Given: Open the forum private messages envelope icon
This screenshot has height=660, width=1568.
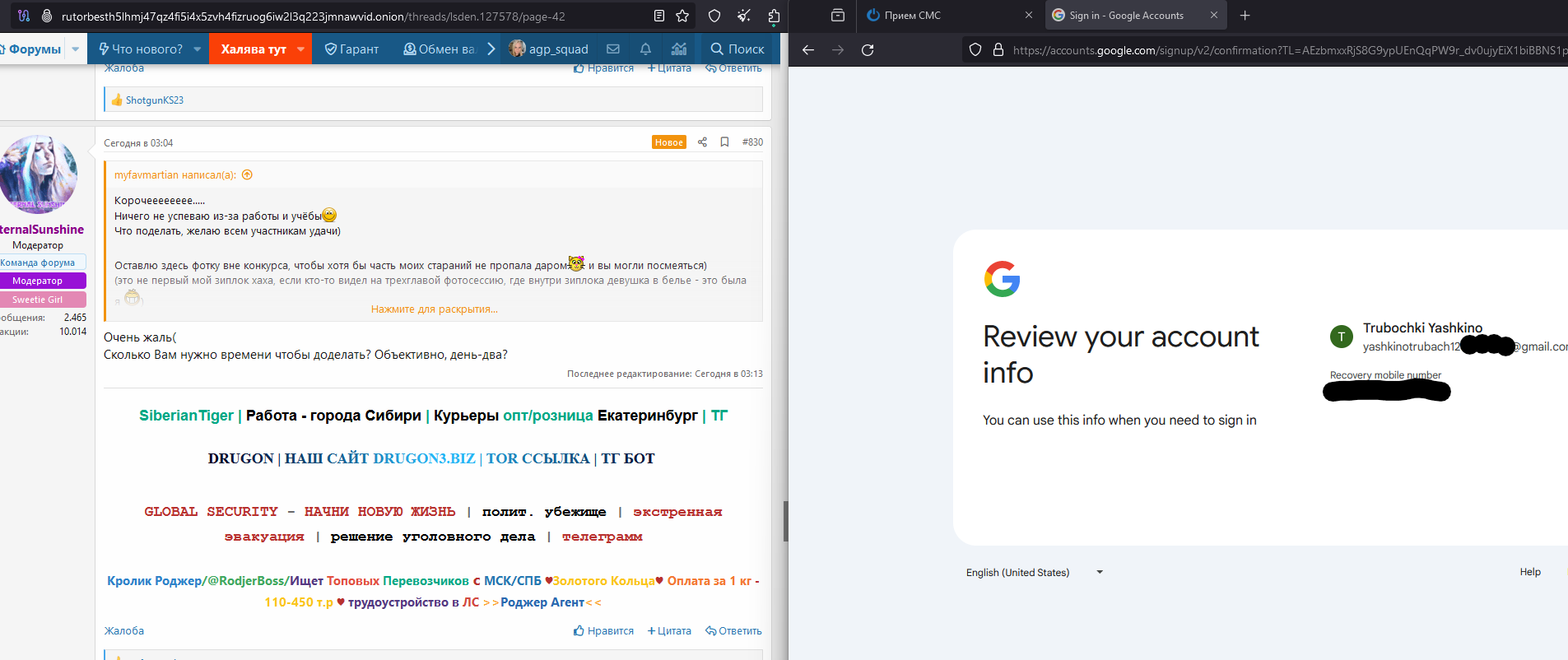Looking at the screenshot, I should pos(613,49).
